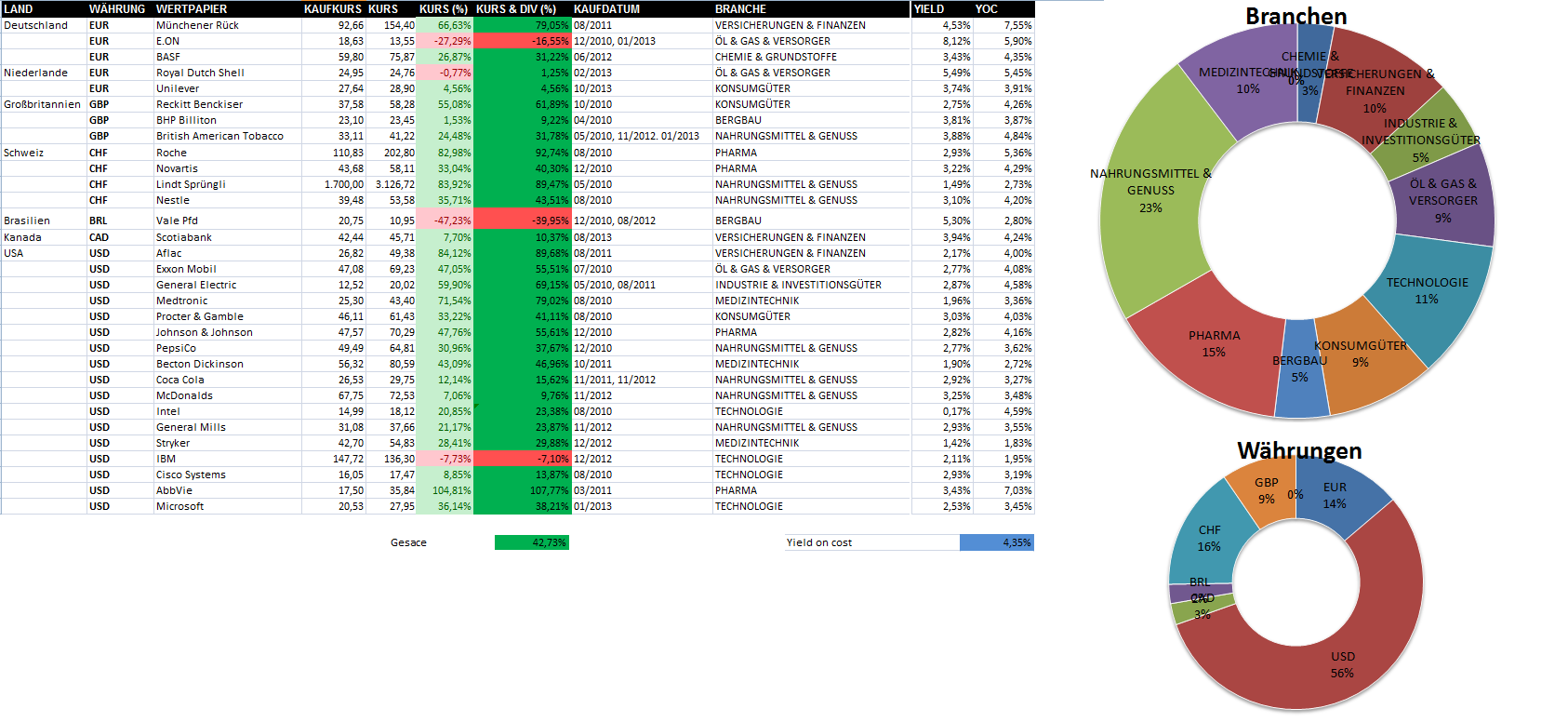This screenshot has width=1568, height=722.
Task: Select the PepsiCo security cell
Action: [x=228, y=348]
